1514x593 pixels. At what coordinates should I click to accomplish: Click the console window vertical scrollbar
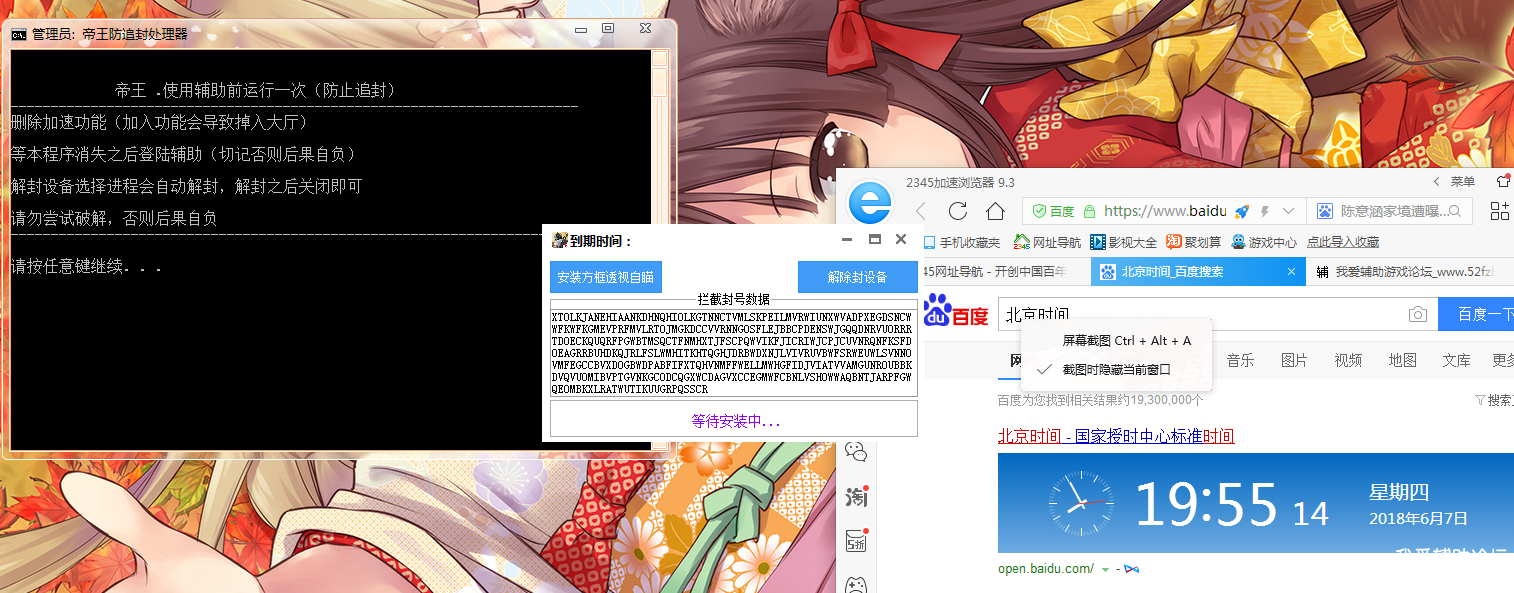tap(659, 248)
